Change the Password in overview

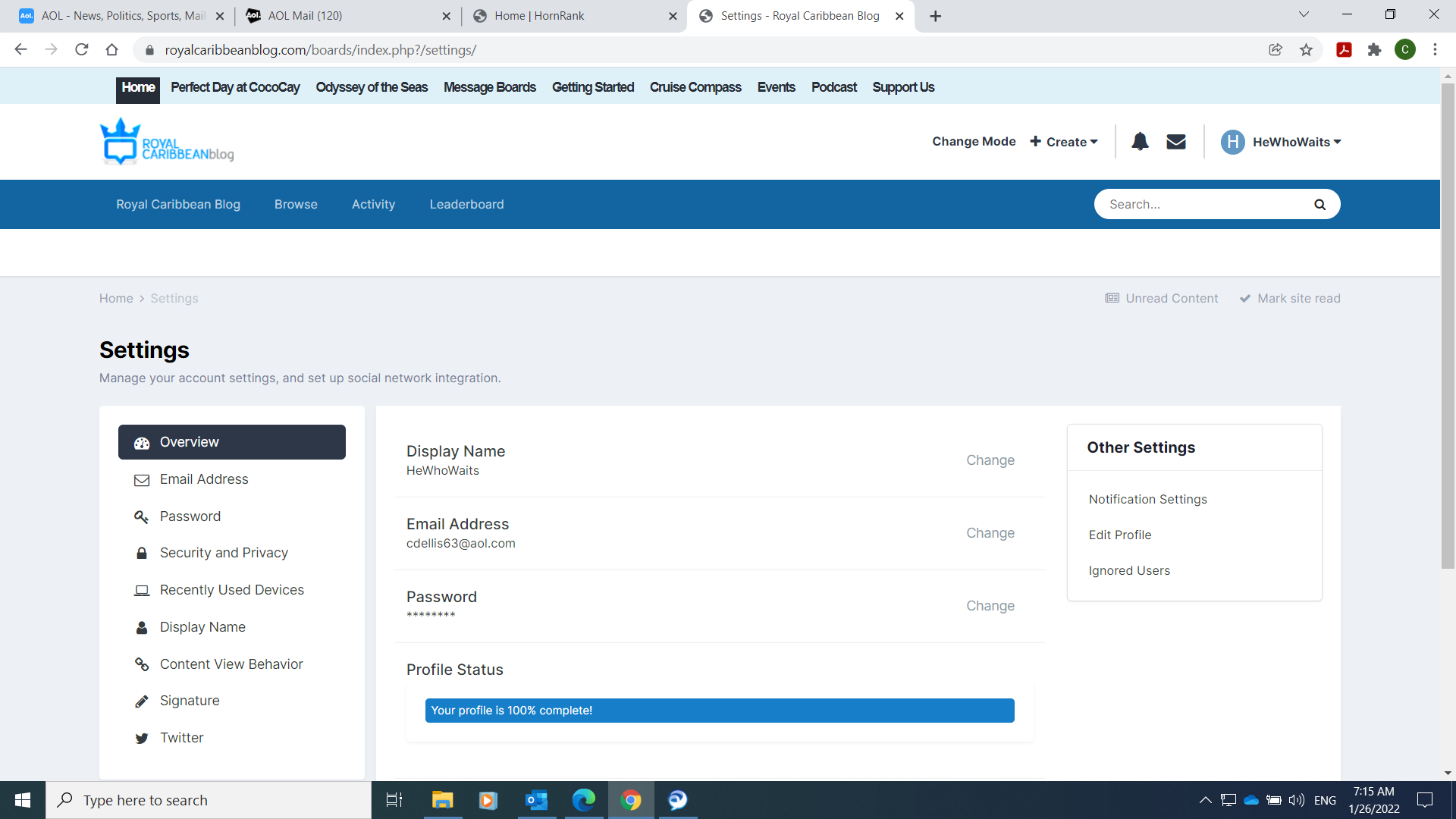[x=990, y=606]
